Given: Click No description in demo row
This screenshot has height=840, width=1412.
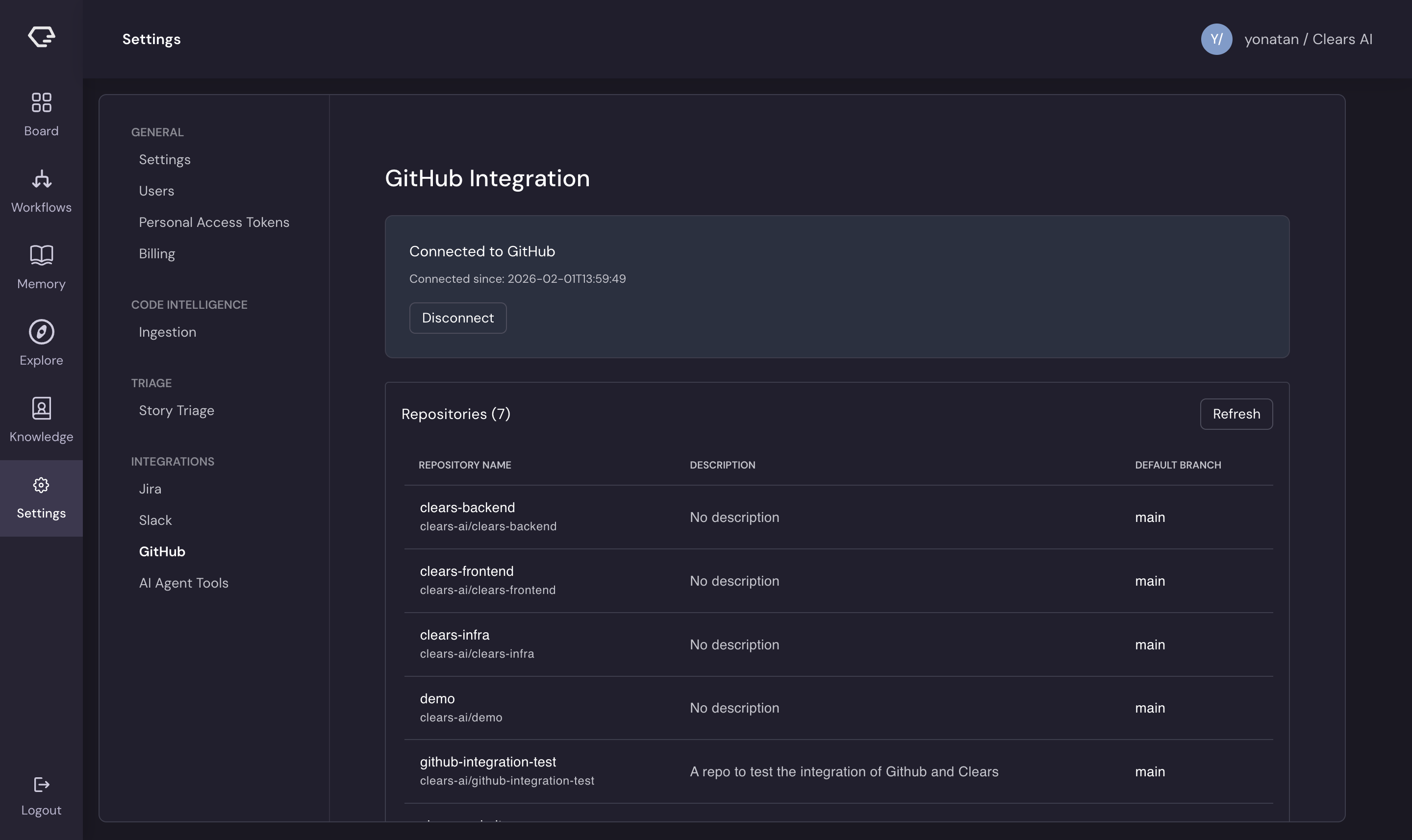Looking at the screenshot, I should (x=734, y=708).
